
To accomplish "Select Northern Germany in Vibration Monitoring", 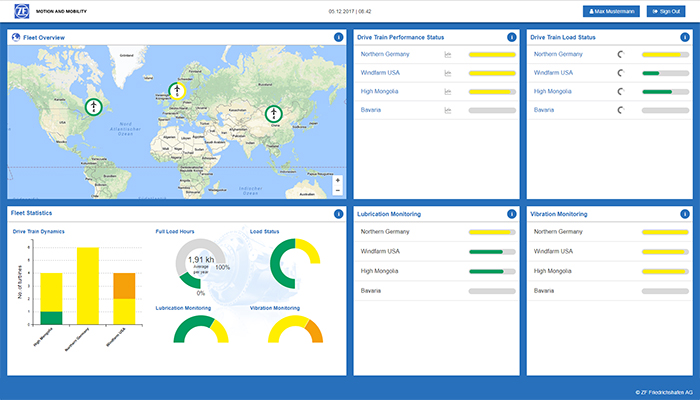I will pyautogui.click(x=558, y=232).
